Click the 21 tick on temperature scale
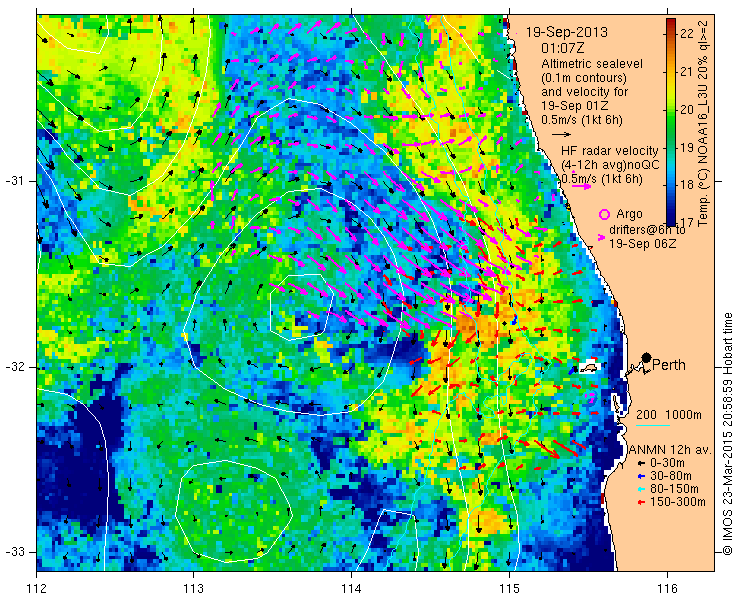 pyautogui.click(x=687, y=72)
